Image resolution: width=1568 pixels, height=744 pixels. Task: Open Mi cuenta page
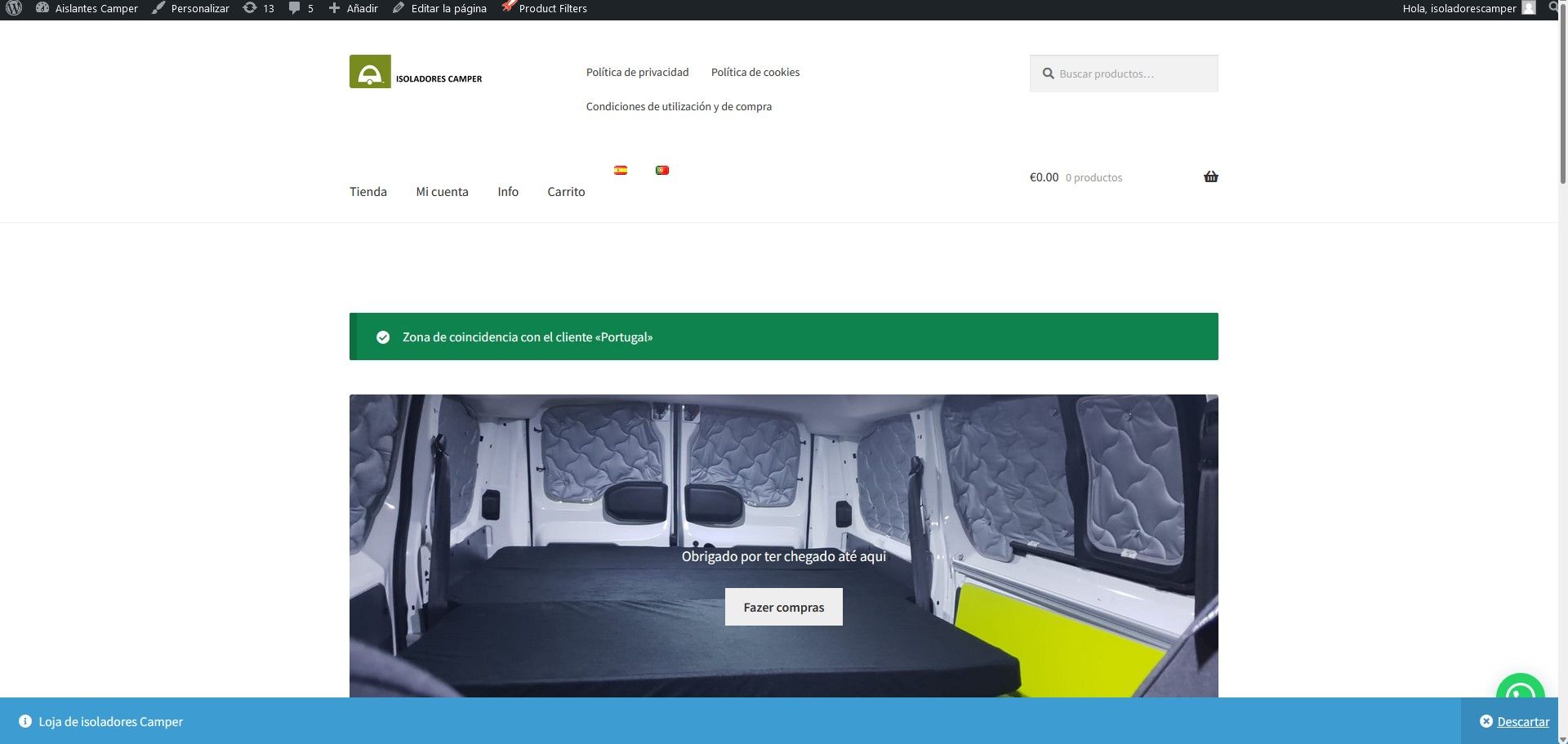[442, 191]
